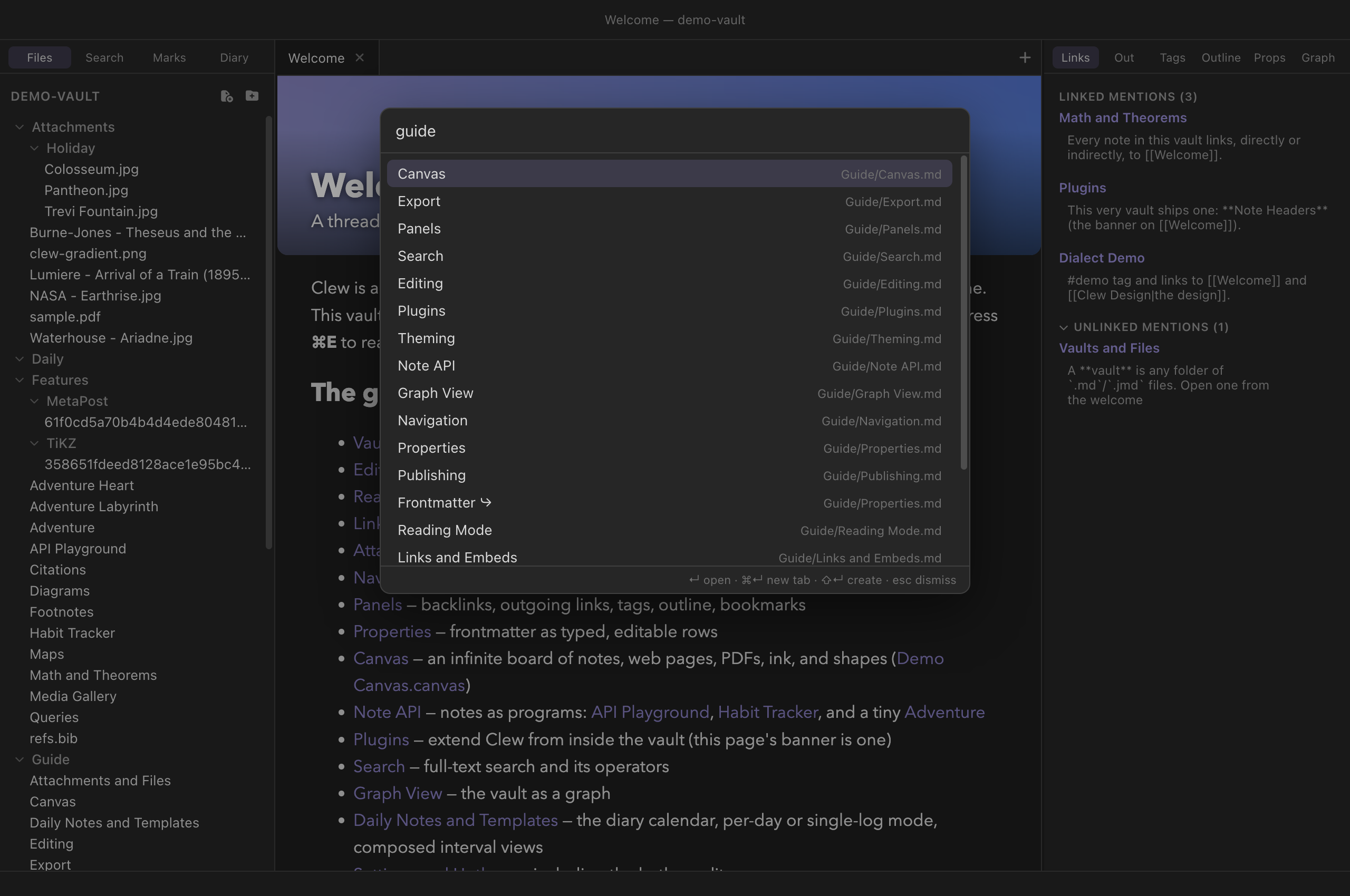Open Attachments and Files in Guide folder

pyautogui.click(x=100, y=781)
